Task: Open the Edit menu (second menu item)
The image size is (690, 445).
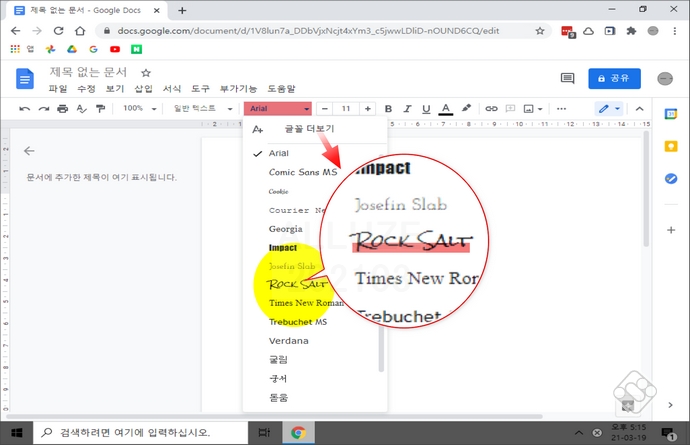Action: (86, 88)
